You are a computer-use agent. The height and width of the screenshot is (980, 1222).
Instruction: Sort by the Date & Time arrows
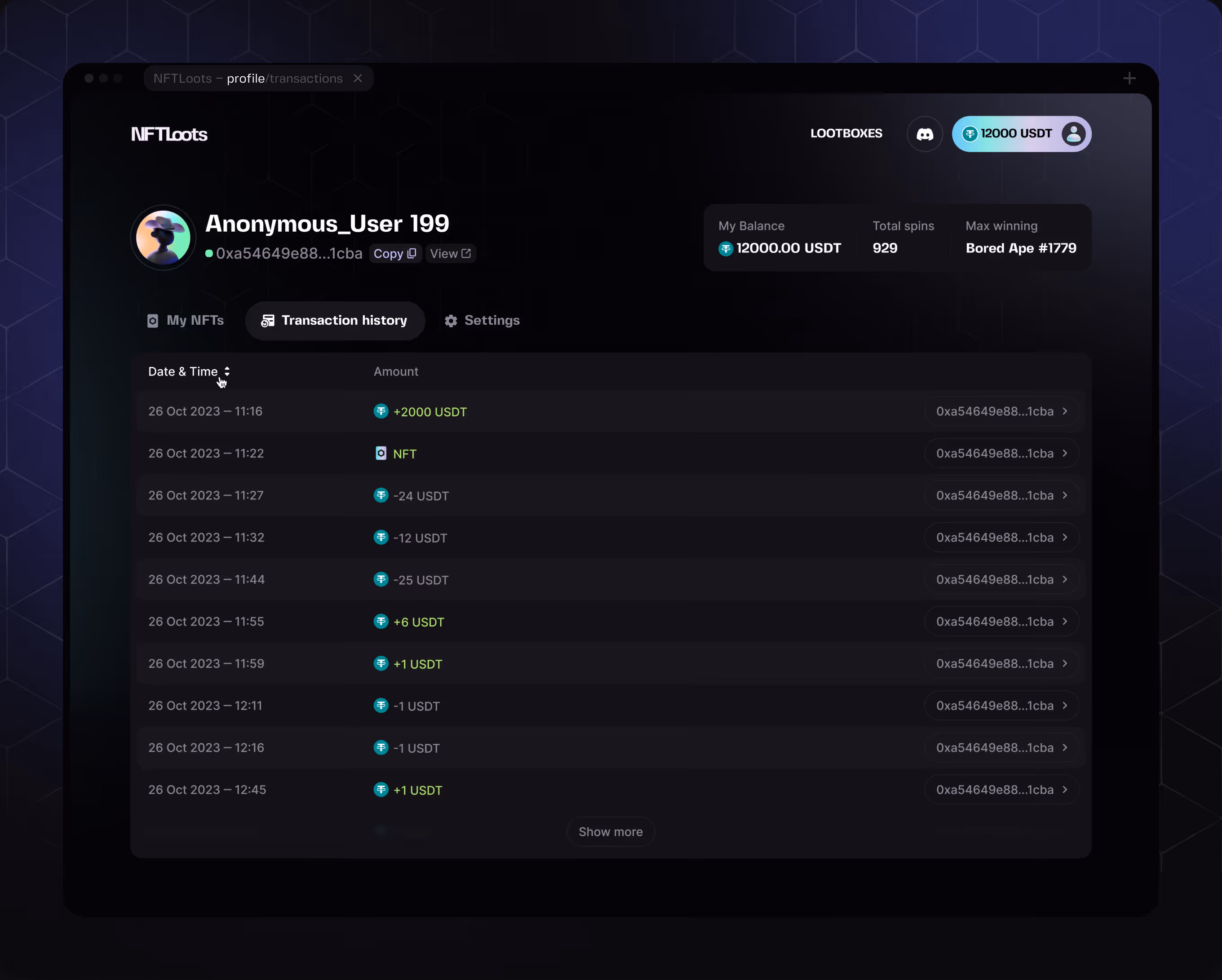227,371
